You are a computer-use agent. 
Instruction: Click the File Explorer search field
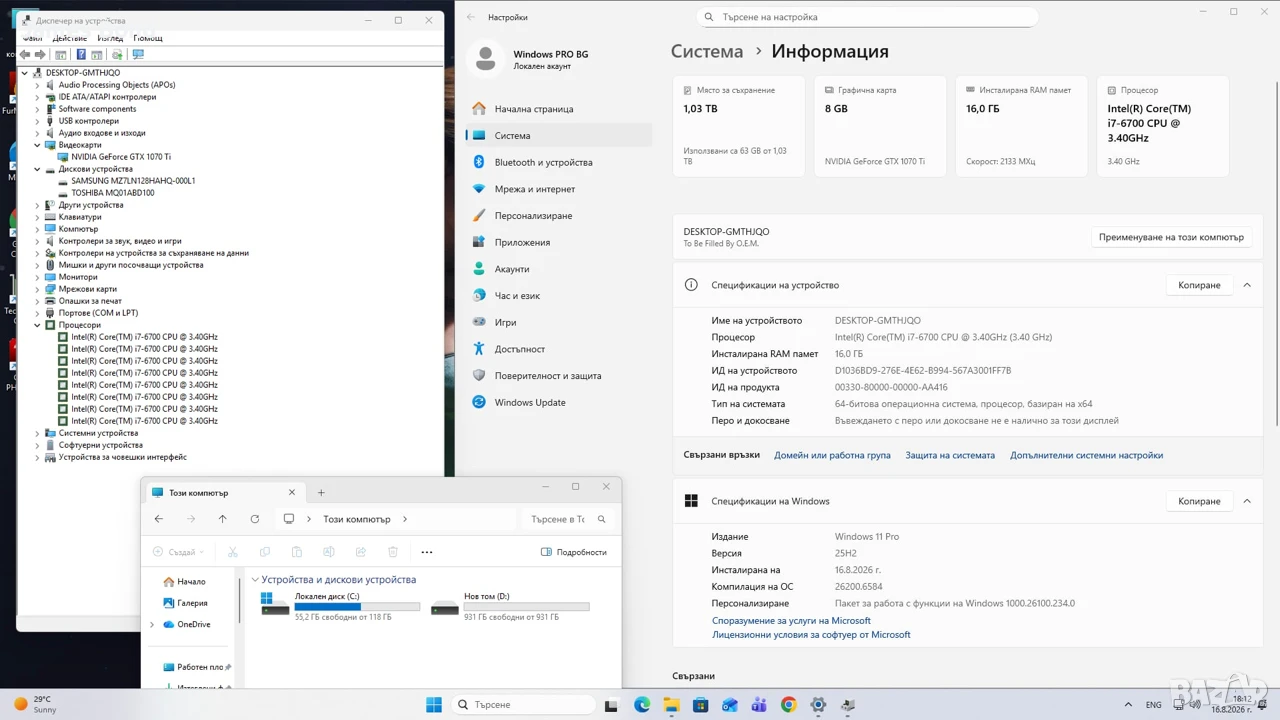(568, 519)
